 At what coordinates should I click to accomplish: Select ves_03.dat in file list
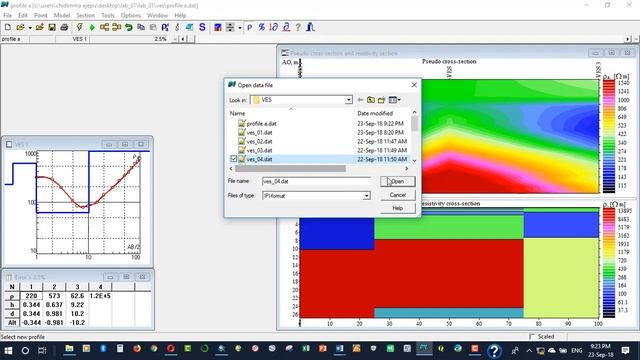pyautogui.click(x=259, y=150)
